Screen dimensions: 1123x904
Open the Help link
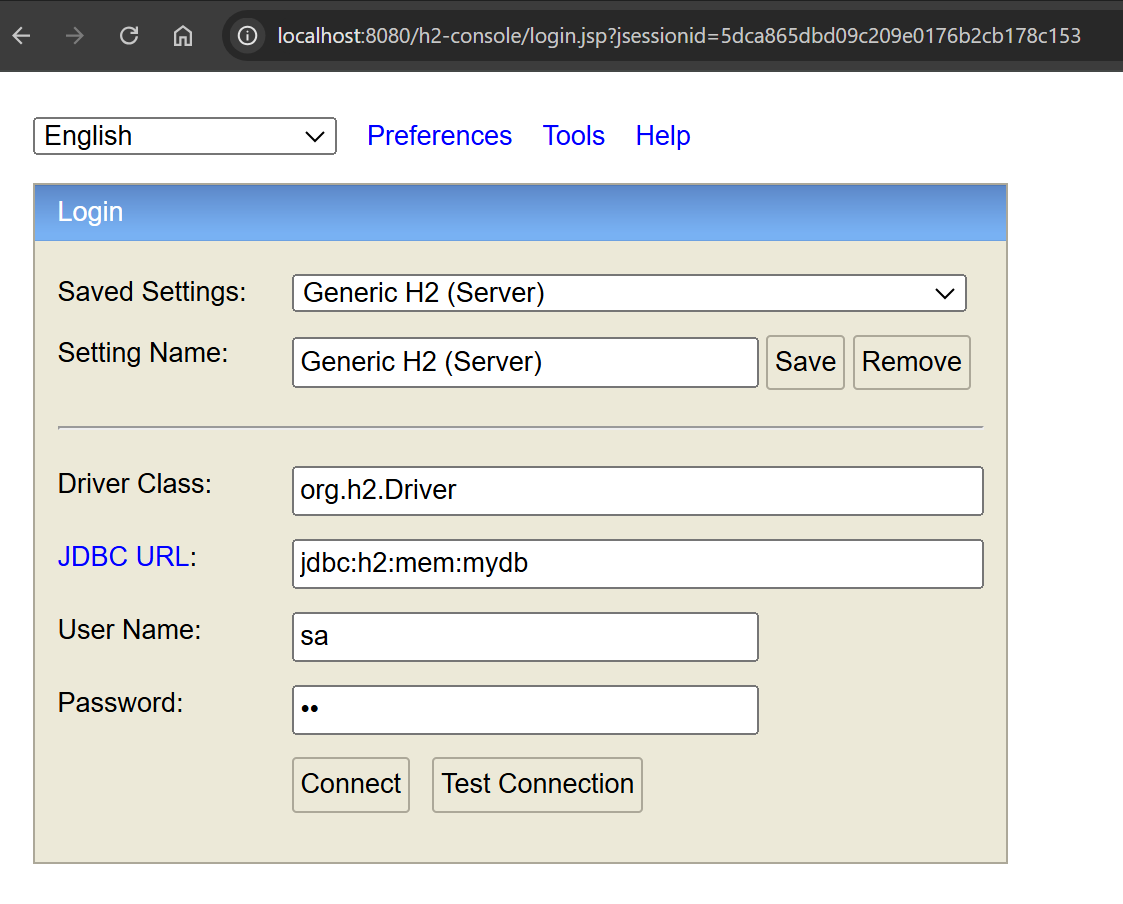pos(663,136)
